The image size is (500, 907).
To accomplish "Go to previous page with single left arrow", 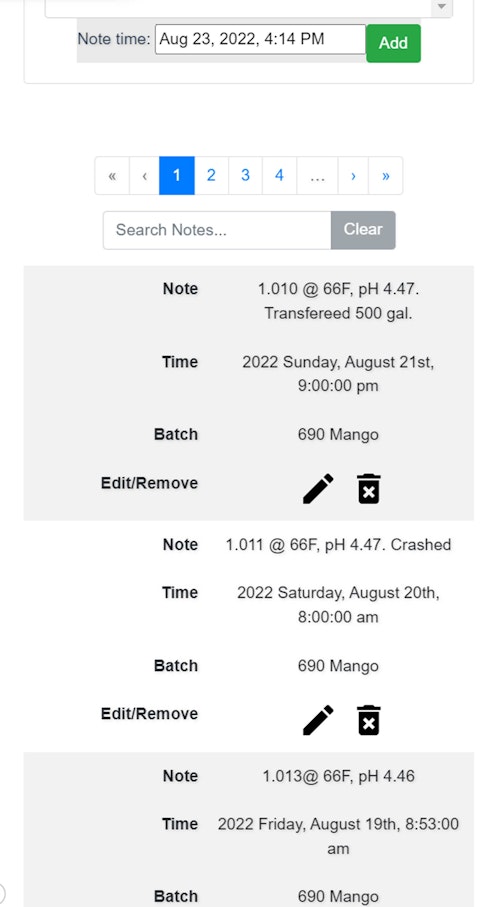I will click(145, 176).
